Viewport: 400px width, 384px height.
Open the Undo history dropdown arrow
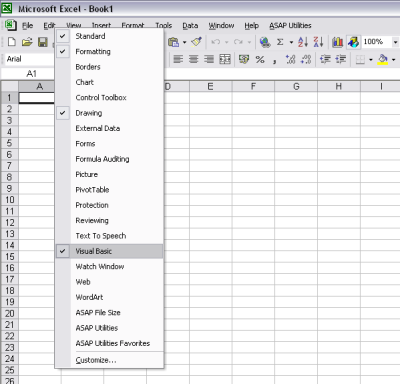point(227,42)
